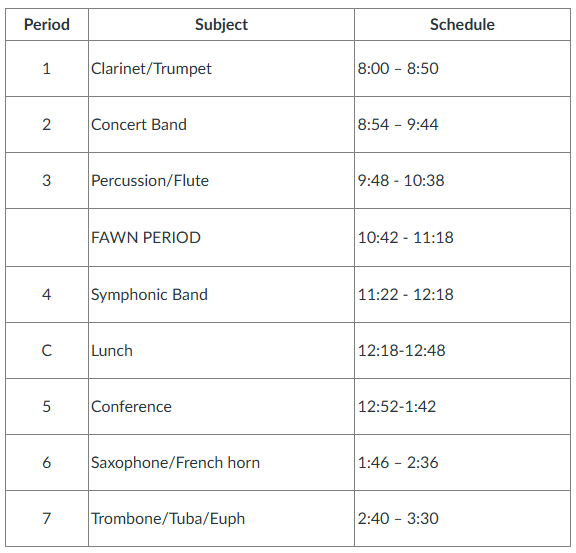Screen dimensions: 576x553
Task: Select the period 7 number cell
Action: [x=47, y=518]
